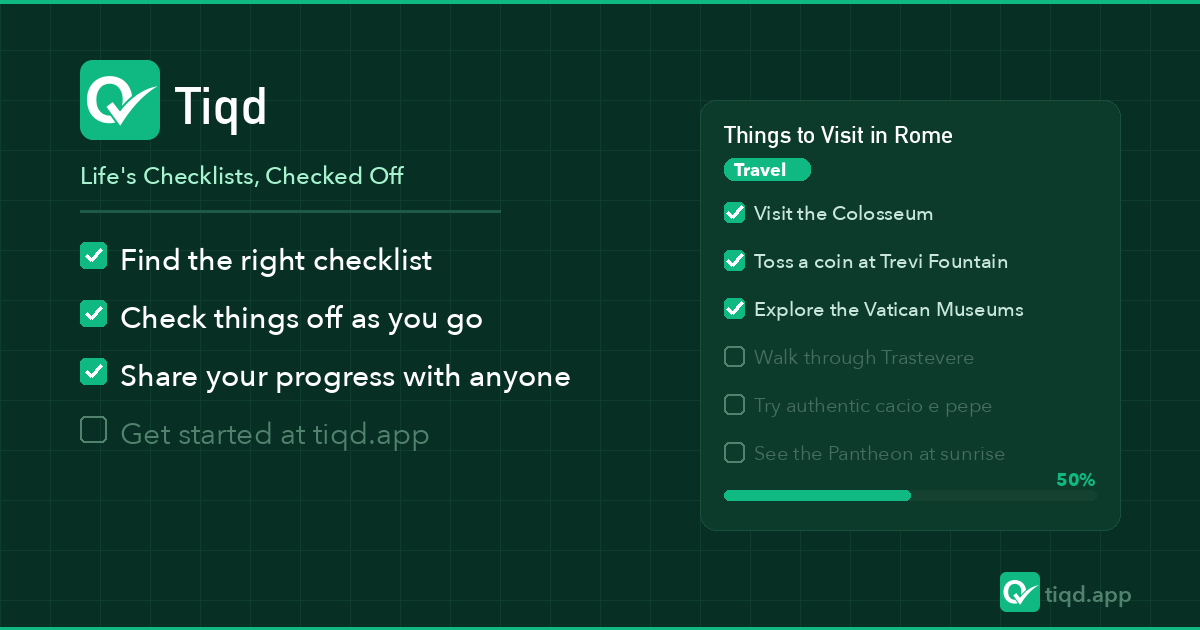Click the Life's Checklists, Checked Off tagline

click(242, 176)
